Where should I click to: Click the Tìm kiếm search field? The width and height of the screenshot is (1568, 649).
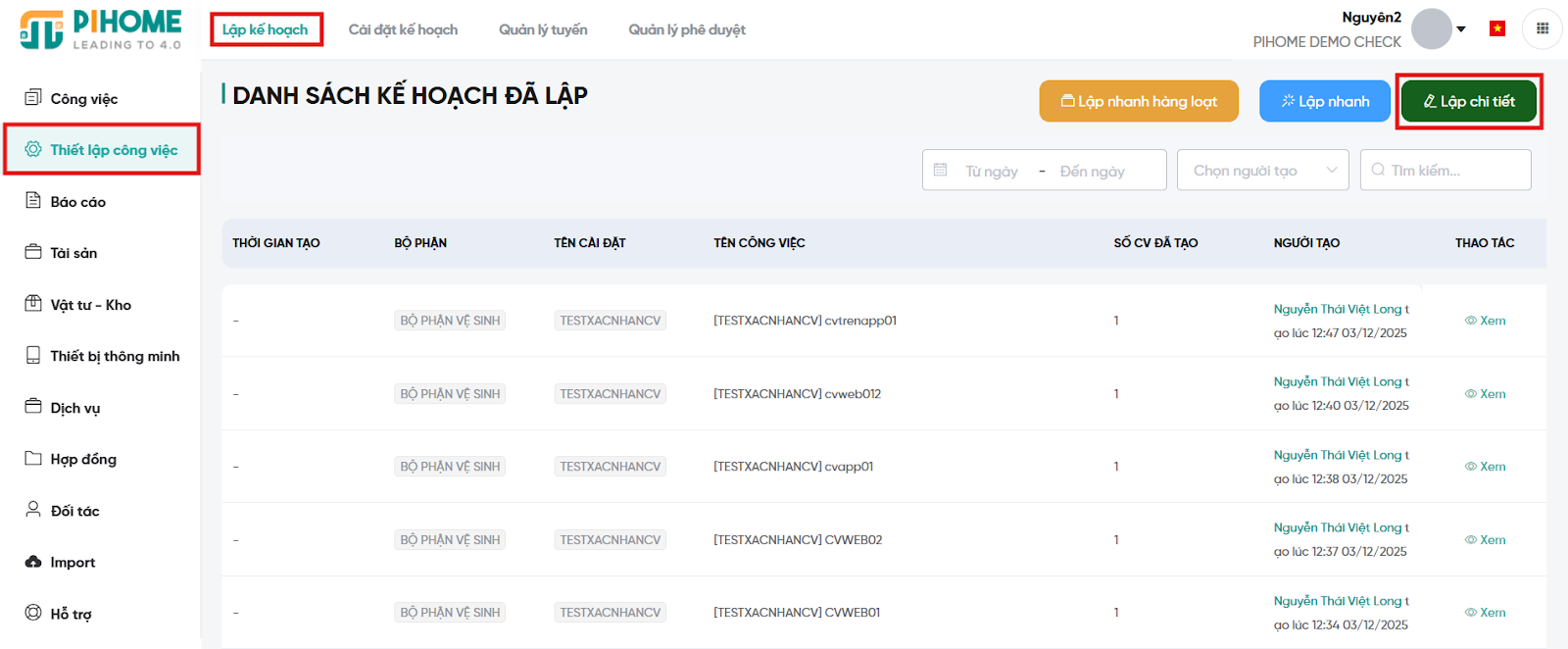(x=1454, y=171)
